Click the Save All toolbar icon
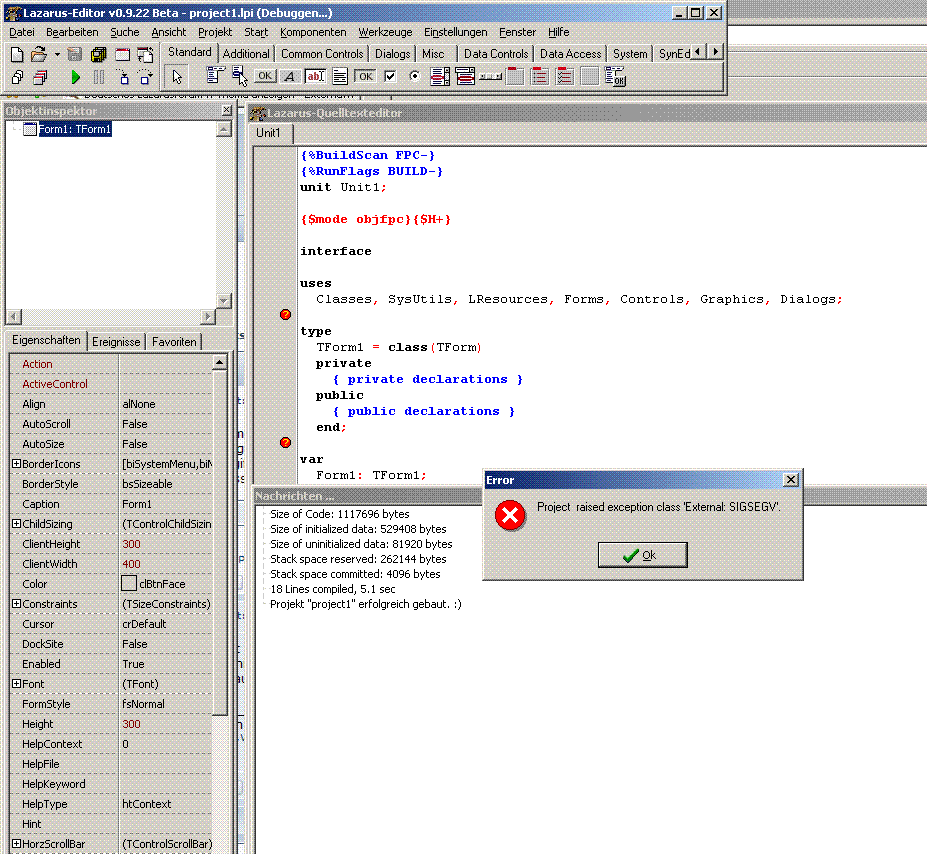The height and width of the screenshot is (854, 927). click(x=98, y=54)
